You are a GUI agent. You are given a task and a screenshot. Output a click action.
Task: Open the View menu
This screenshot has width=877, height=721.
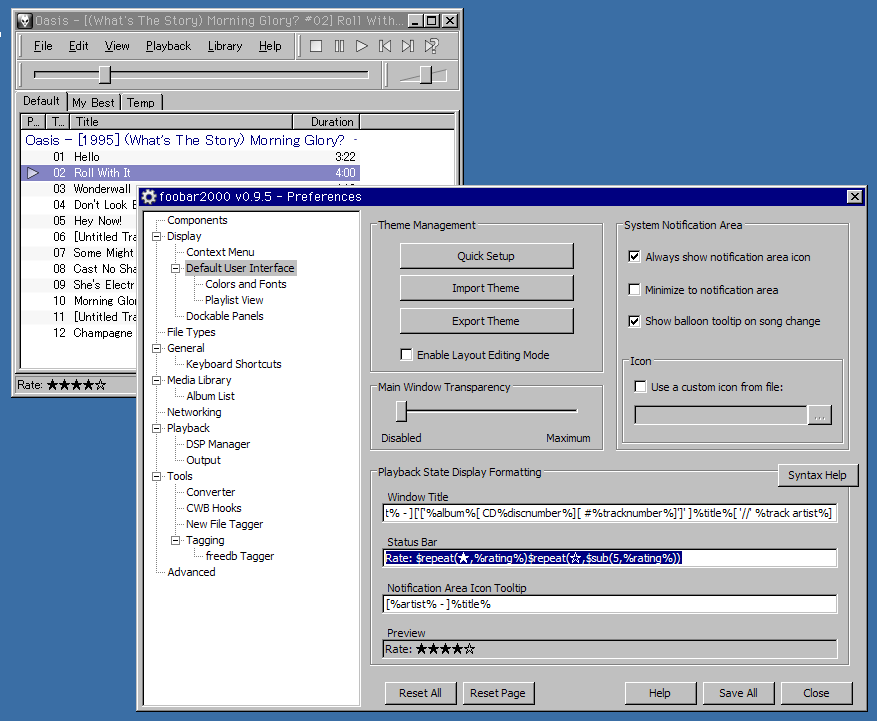(x=117, y=46)
